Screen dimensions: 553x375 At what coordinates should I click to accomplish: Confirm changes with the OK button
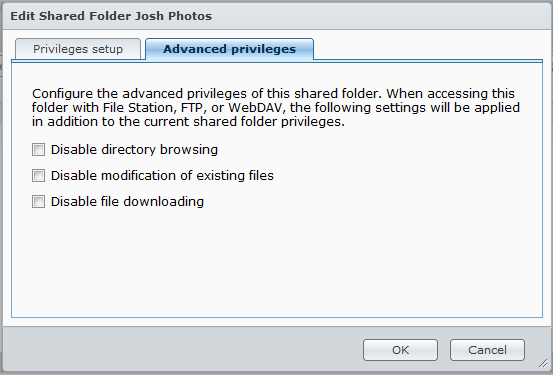coord(400,350)
